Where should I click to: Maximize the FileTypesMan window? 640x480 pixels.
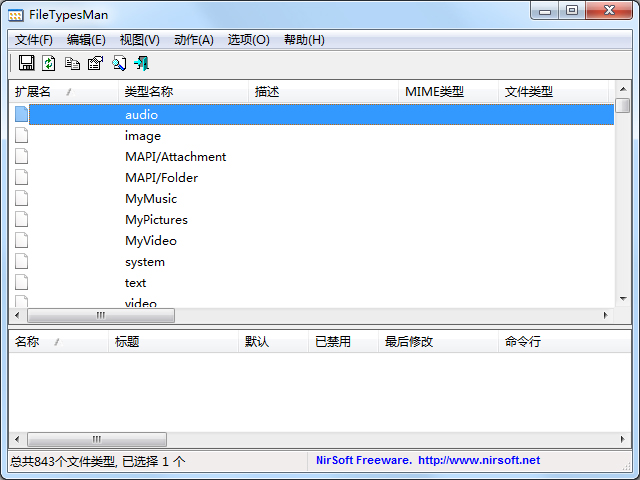coord(572,10)
